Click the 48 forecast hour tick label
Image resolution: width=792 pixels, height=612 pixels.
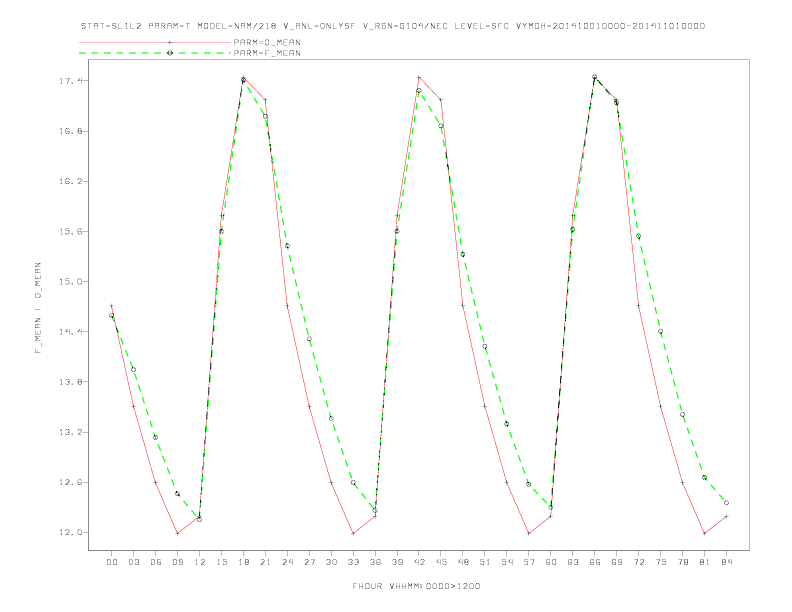463,562
